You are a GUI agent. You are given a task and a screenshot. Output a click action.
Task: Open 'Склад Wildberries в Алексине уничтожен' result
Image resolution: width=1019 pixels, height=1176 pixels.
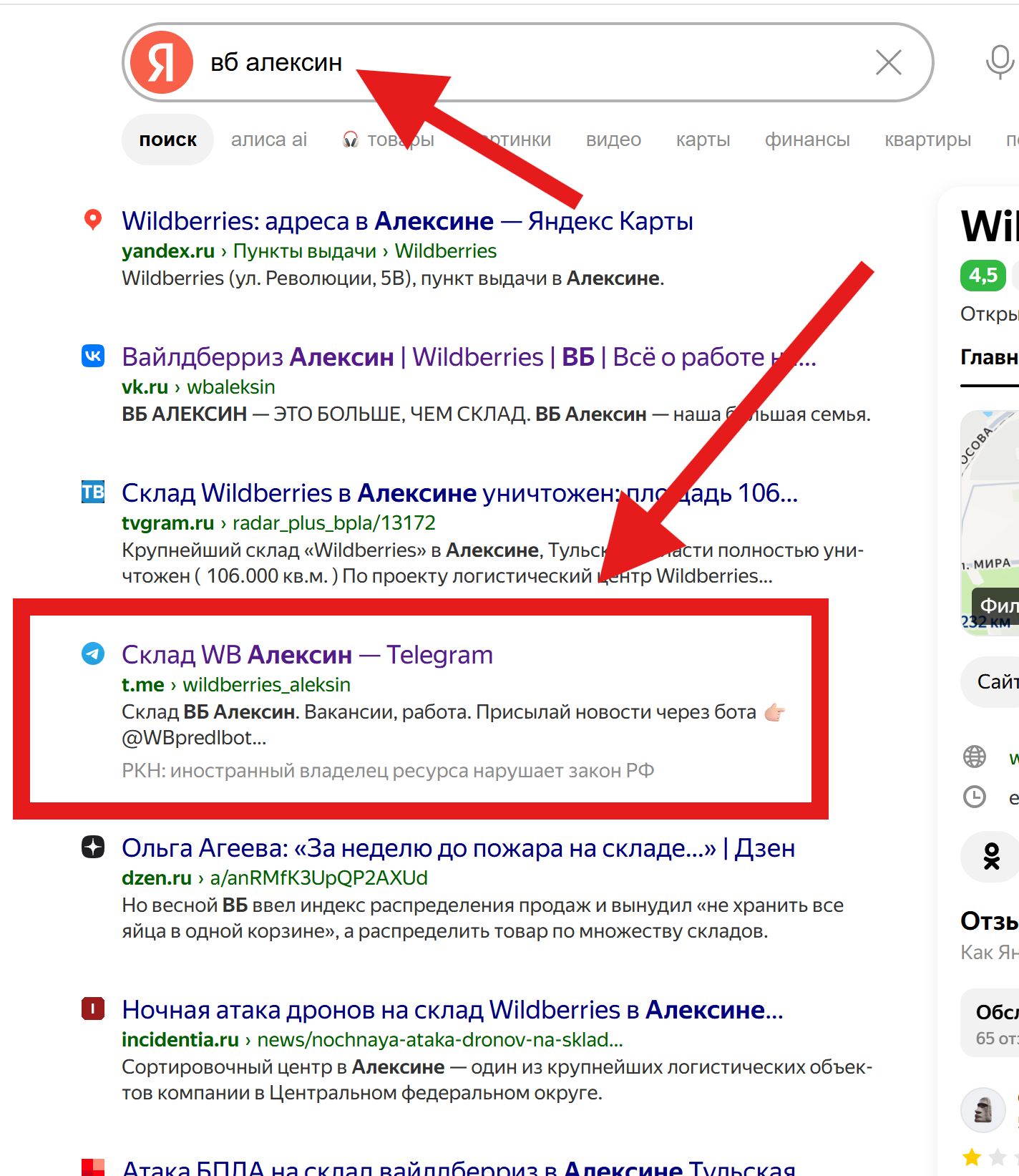(x=459, y=493)
